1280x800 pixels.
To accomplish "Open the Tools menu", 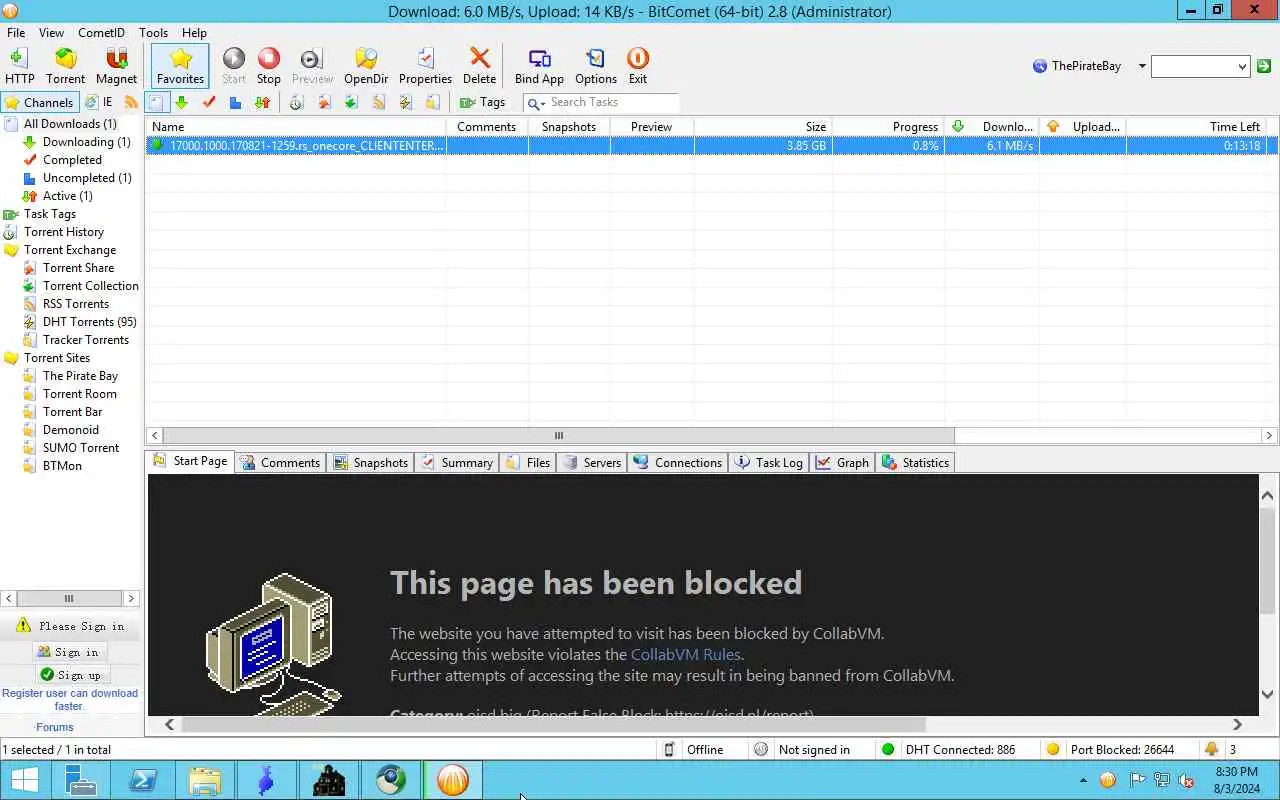I will point(153,32).
